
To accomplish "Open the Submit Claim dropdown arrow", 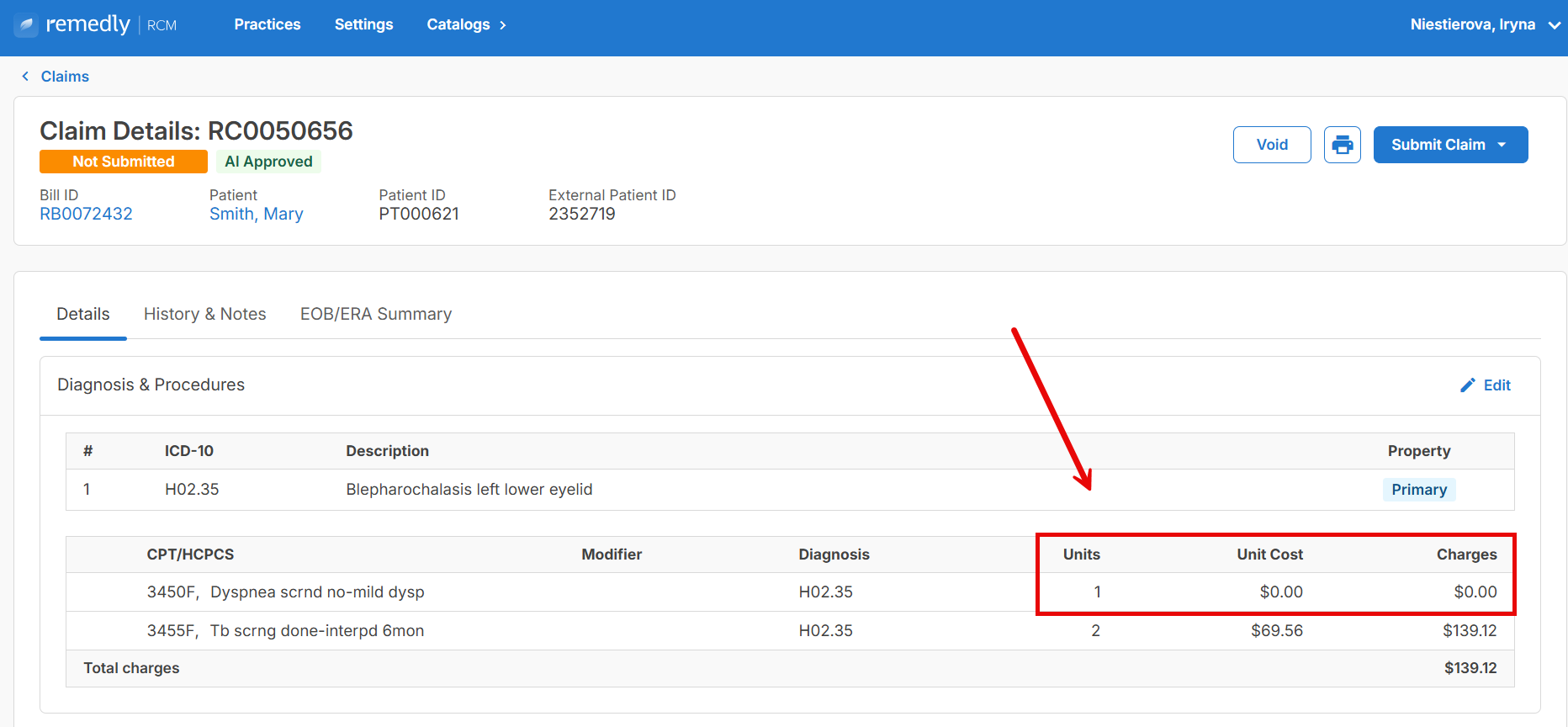I will [1502, 145].
